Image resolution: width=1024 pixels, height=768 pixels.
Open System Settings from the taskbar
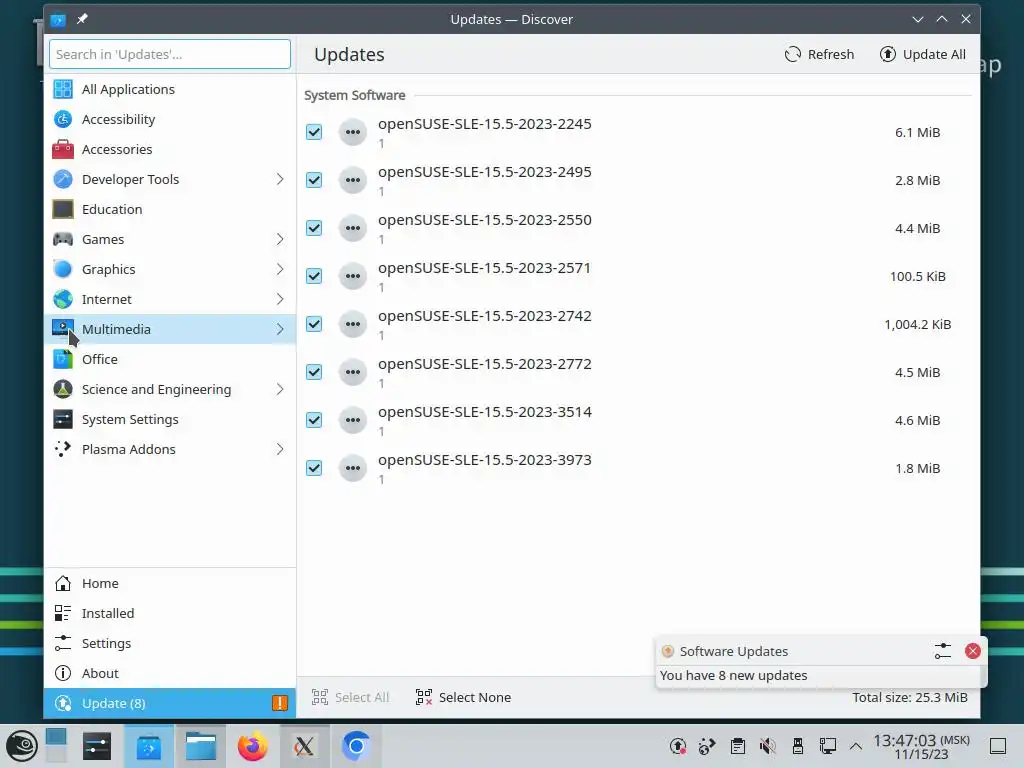tap(97, 746)
